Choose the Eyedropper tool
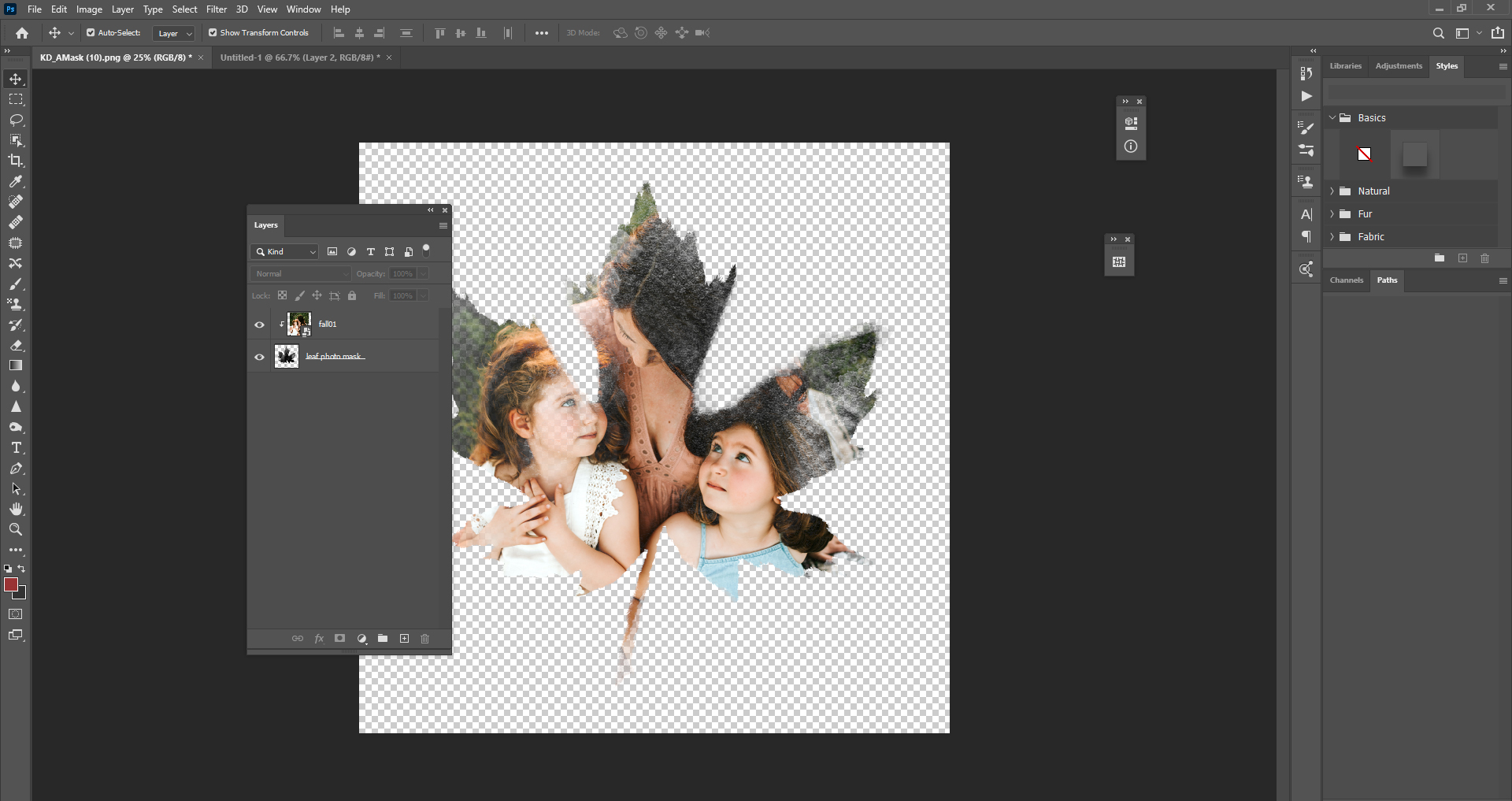This screenshot has width=1512, height=801. (16, 181)
